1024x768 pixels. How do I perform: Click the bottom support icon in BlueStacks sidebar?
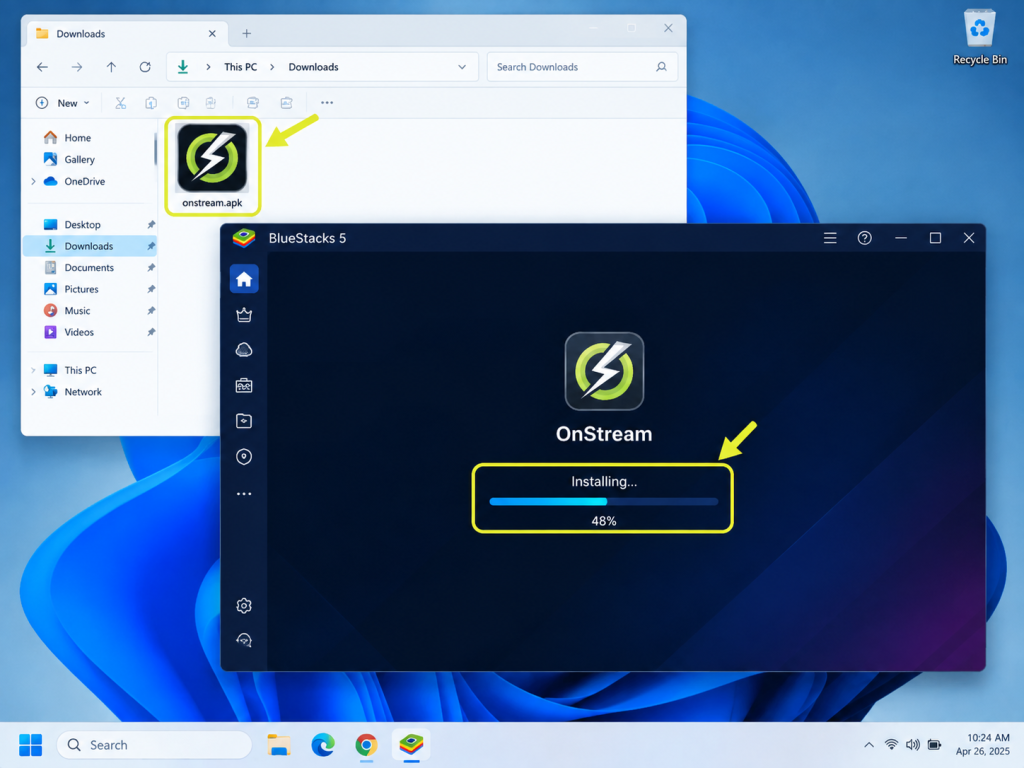pos(244,640)
